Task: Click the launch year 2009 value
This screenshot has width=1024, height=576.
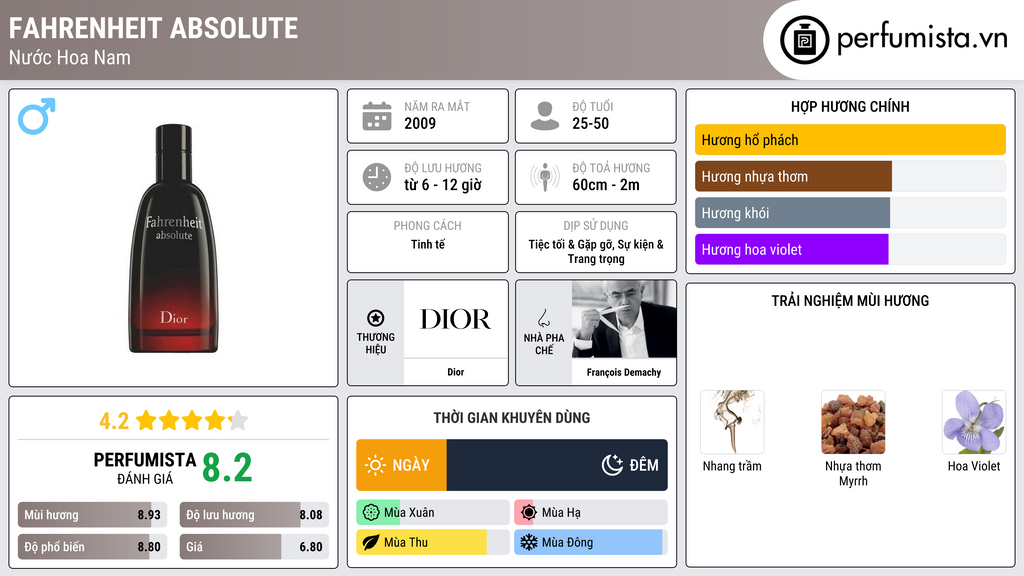Action: pos(420,123)
